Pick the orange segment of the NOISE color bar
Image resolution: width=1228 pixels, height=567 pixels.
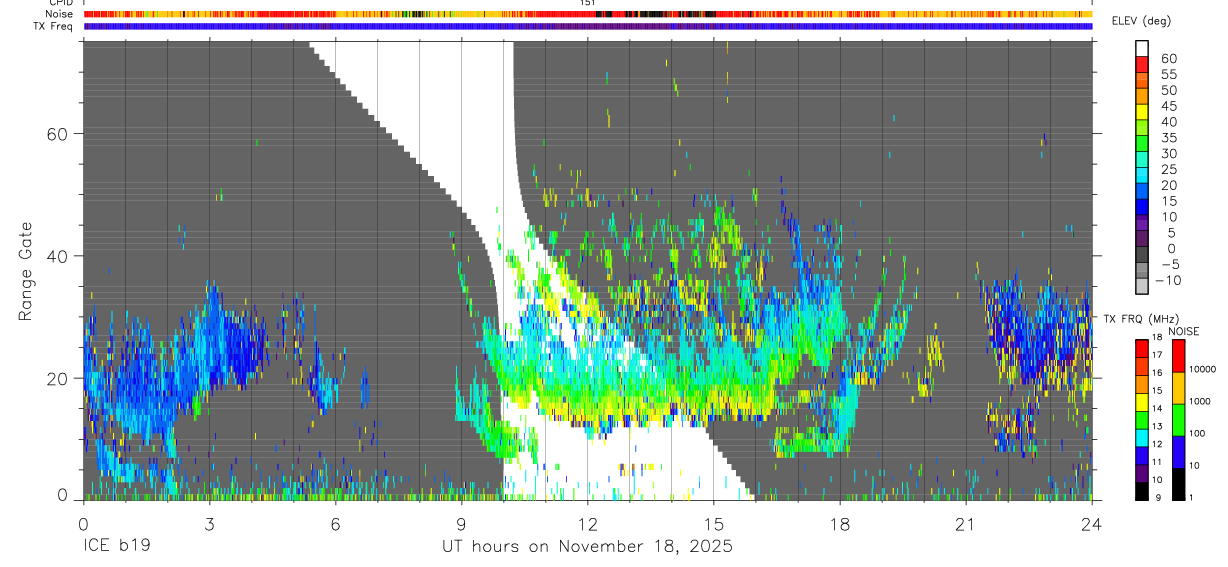(1178, 388)
